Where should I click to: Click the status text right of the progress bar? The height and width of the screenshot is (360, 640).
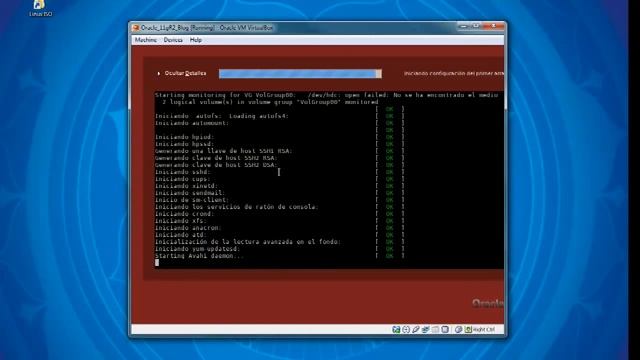(453, 73)
